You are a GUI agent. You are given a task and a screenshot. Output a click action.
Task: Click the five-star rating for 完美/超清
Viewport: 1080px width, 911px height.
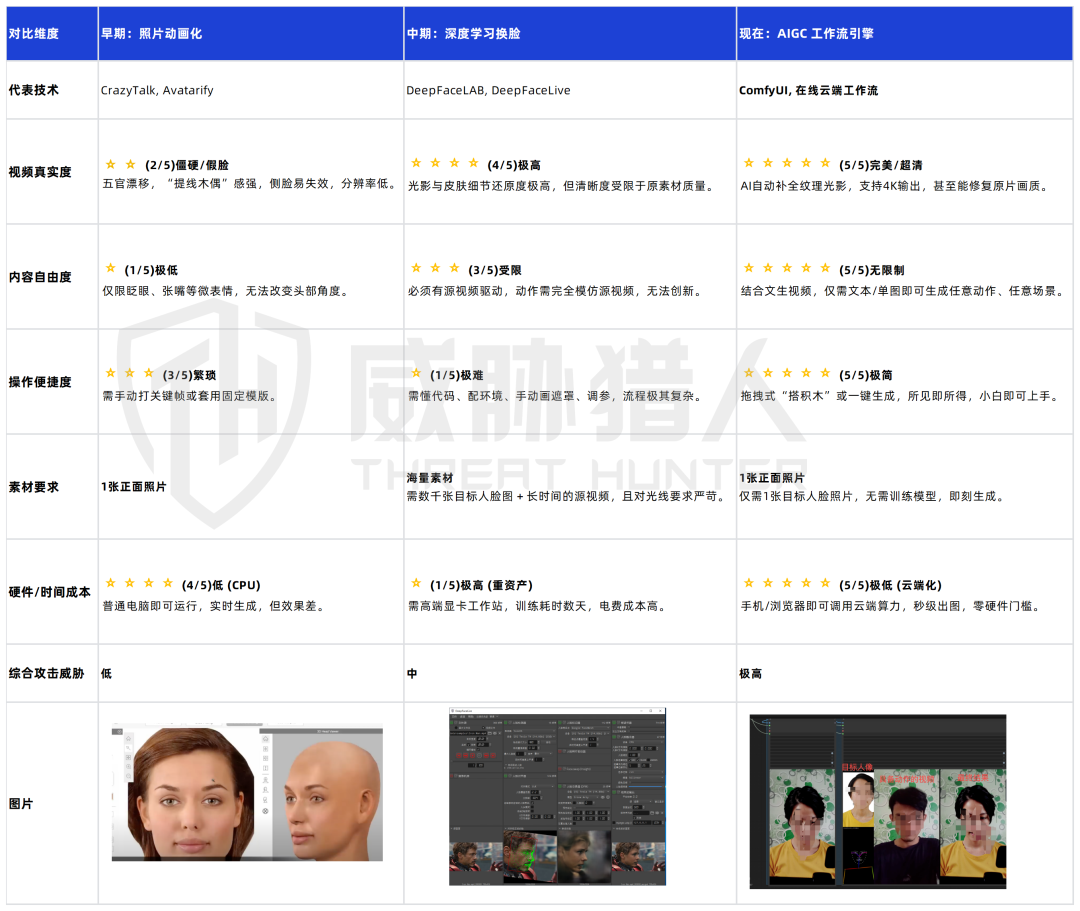(x=786, y=163)
